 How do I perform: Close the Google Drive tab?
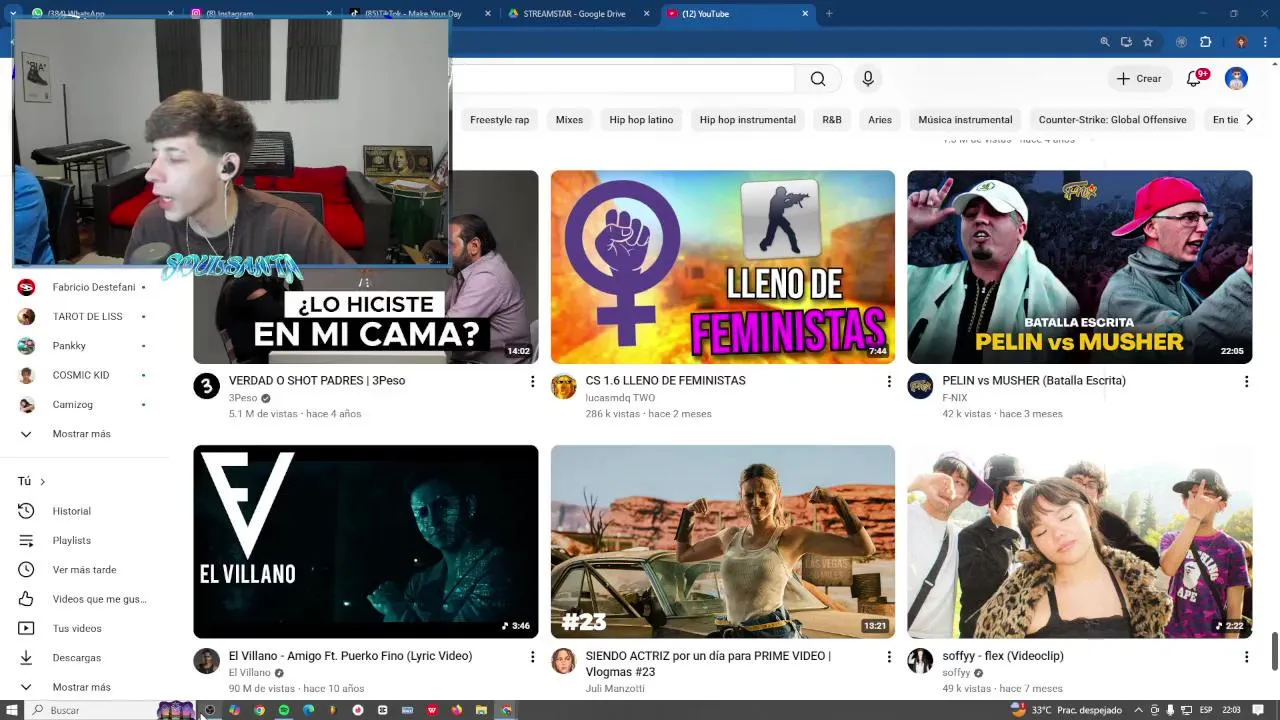pos(646,14)
